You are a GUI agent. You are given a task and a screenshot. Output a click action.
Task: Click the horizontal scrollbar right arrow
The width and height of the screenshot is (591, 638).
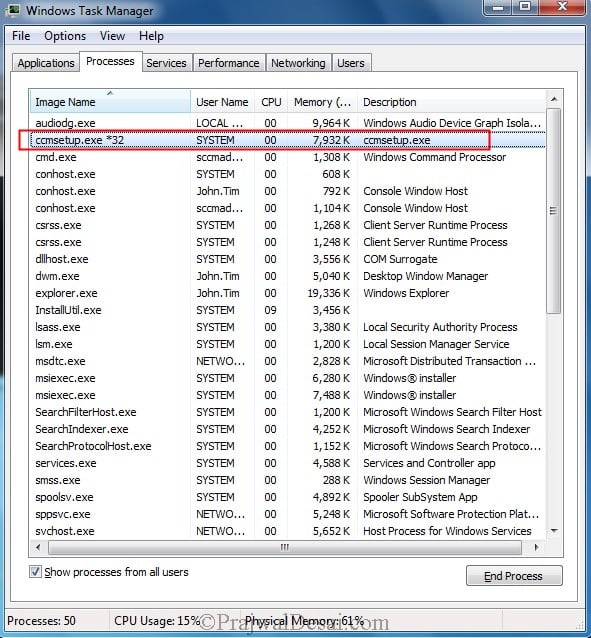[536, 547]
